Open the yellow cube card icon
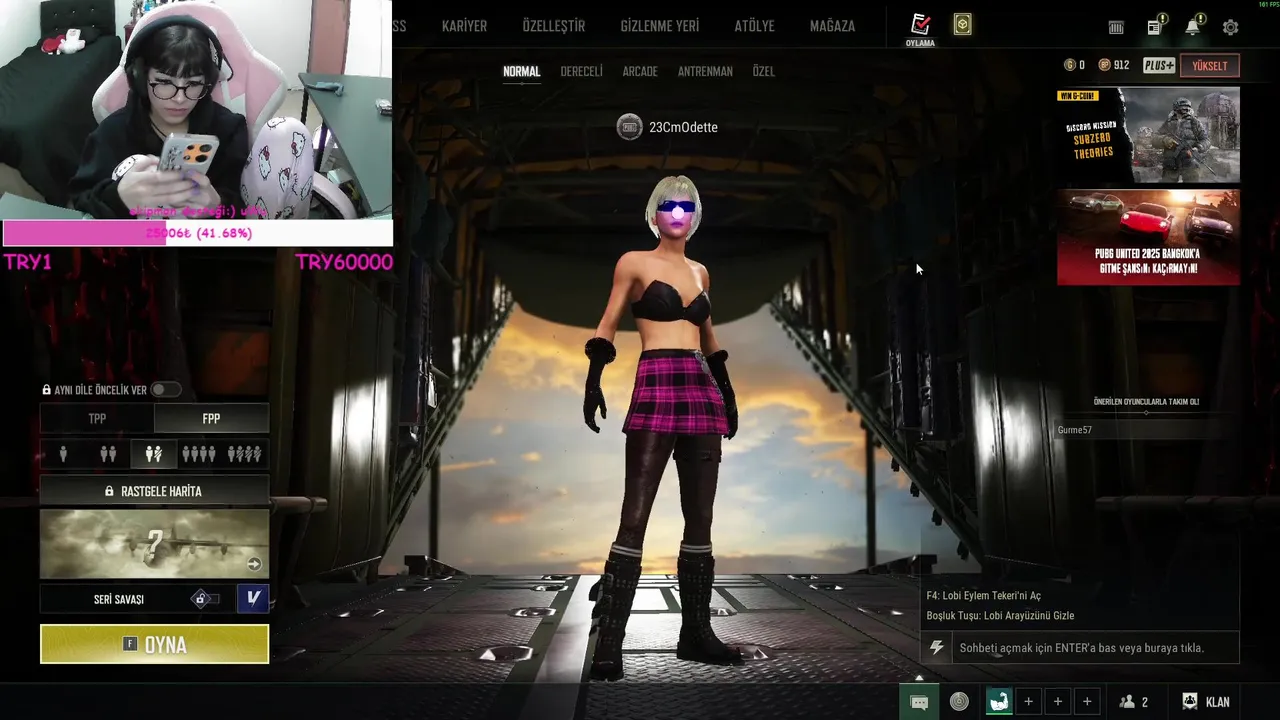 click(x=962, y=25)
